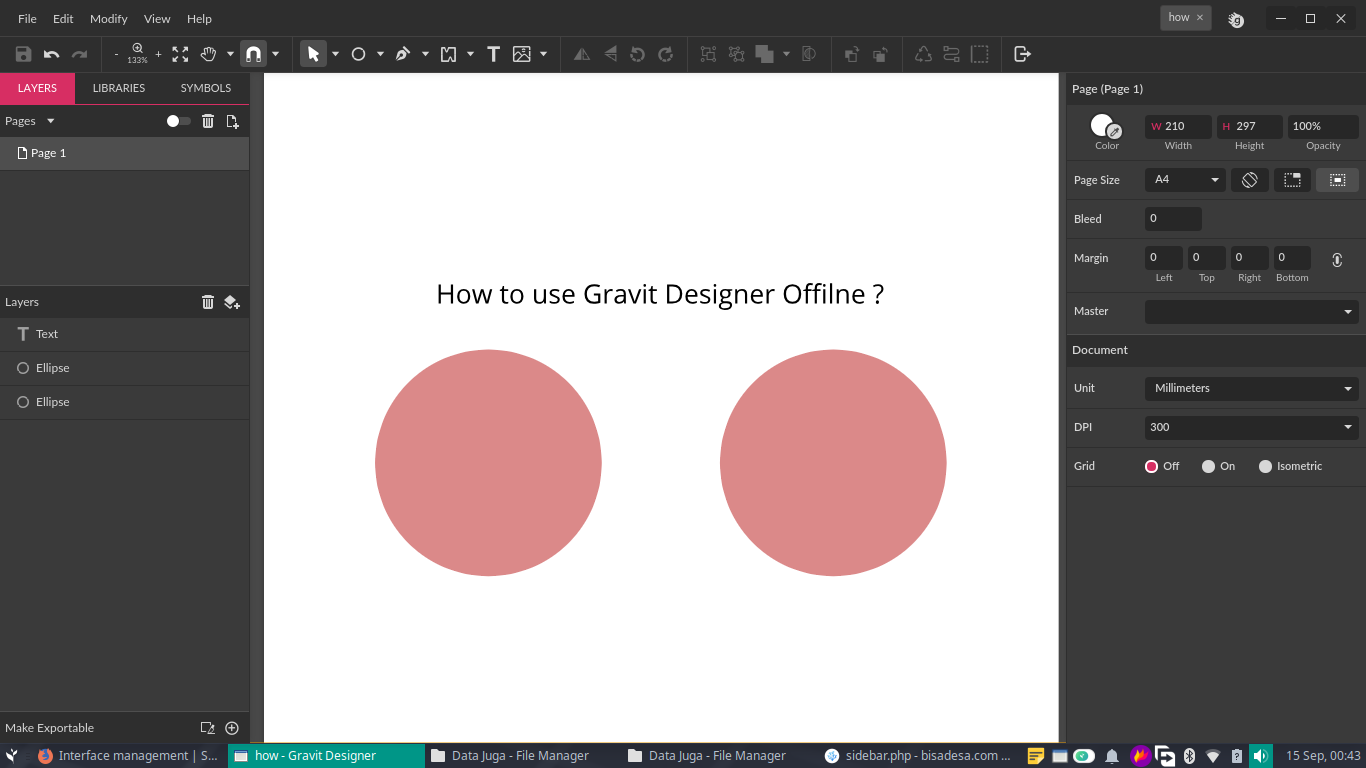Select Isometric grid option
The height and width of the screenshot is (768, 1366).
(1290, 466)
